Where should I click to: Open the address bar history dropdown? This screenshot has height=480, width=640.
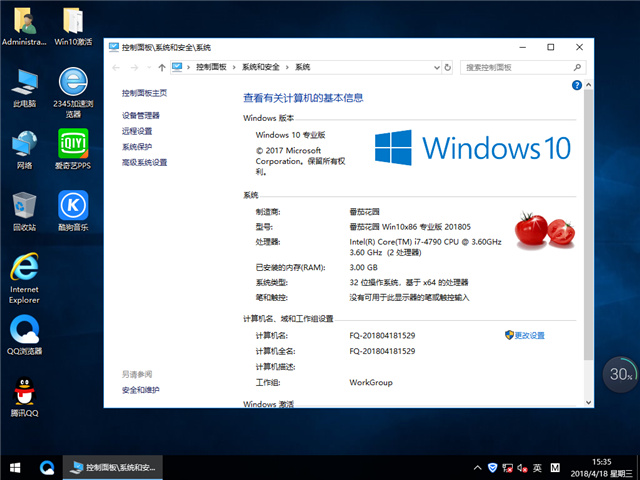pos(437,67)
